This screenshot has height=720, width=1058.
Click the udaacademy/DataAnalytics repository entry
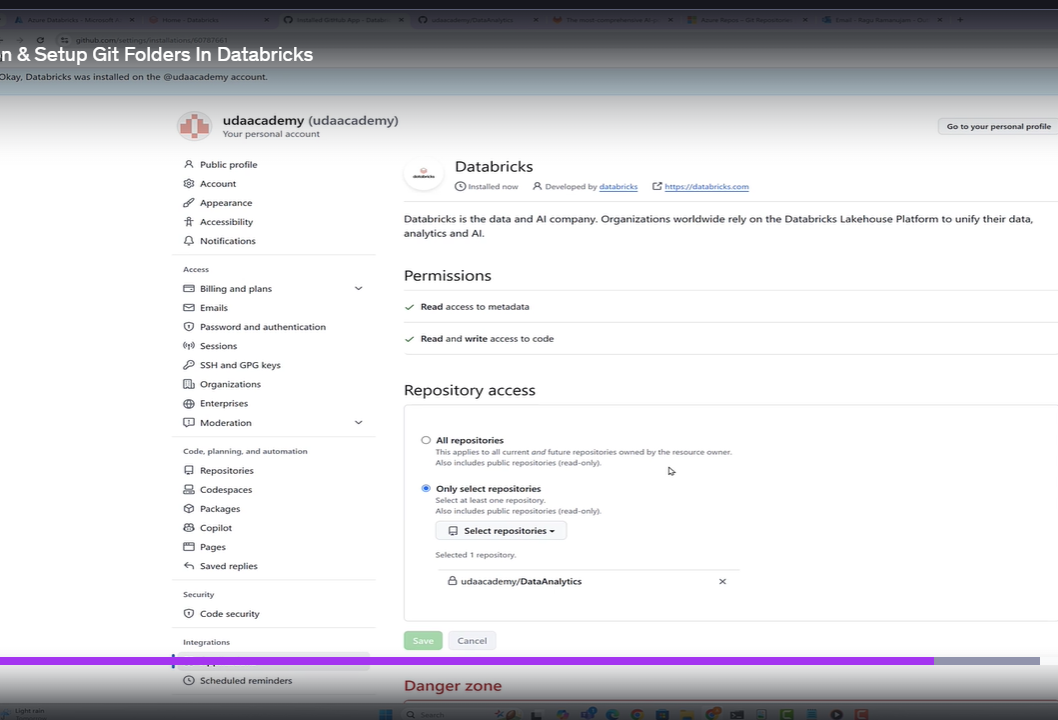click(x=521, y=582)
